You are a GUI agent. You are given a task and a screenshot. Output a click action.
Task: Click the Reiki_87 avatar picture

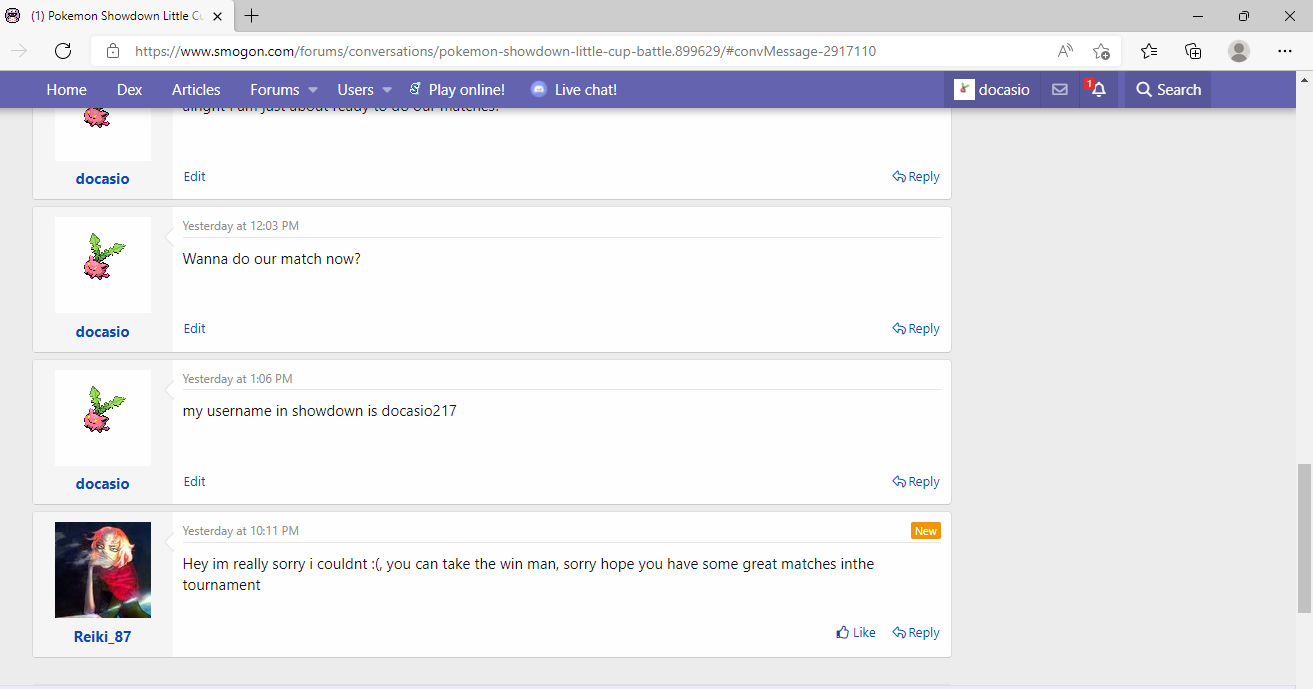coord(103,570)
